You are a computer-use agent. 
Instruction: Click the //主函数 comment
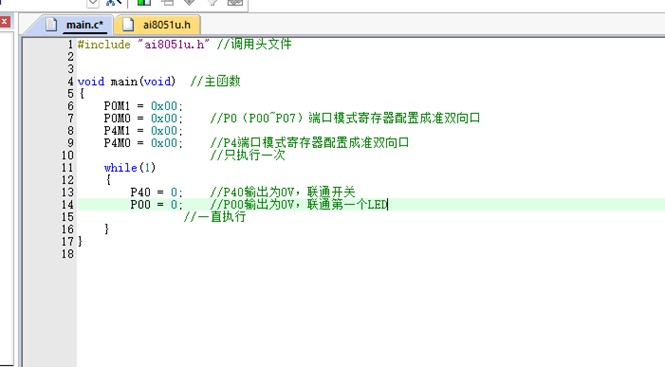pyautogui.click(x=215, y=81)
